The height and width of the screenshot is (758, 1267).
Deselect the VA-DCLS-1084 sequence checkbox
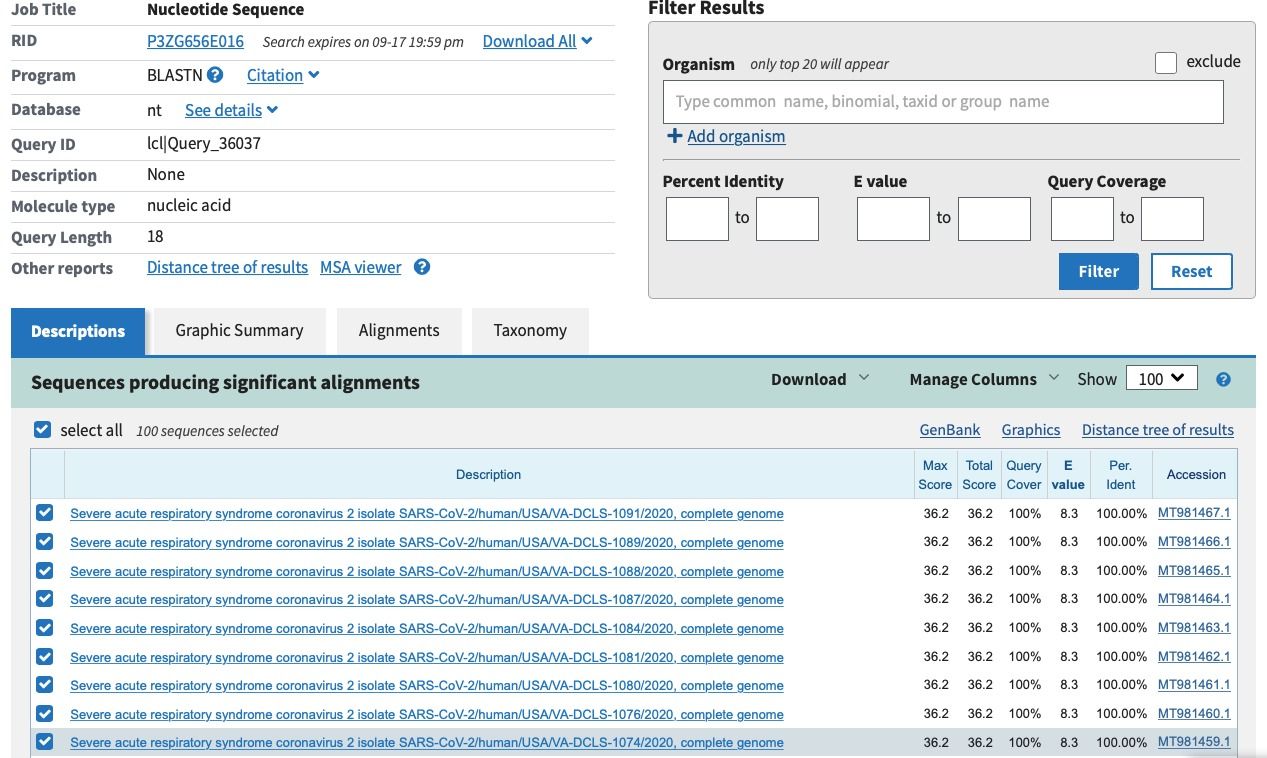pyautogui.click(x=44, y=628)
